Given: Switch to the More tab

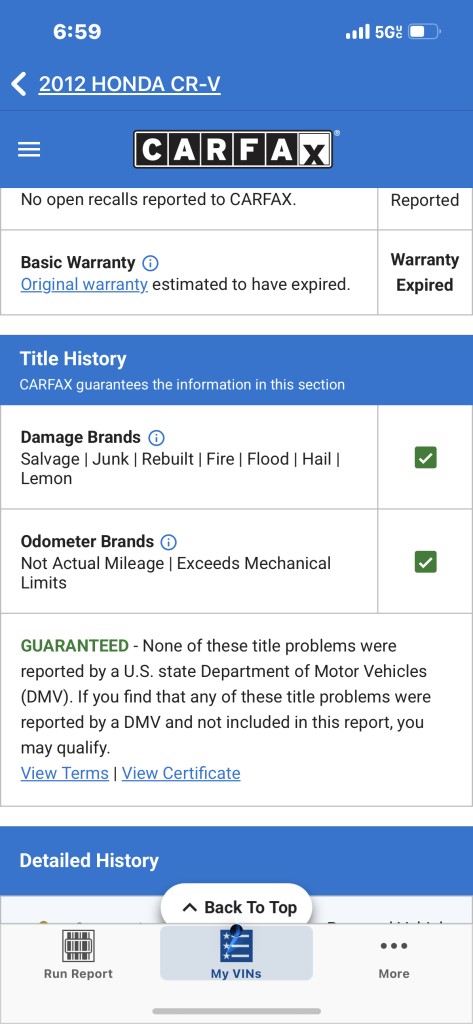Looking at the screenshot, I should pos(394,953).
